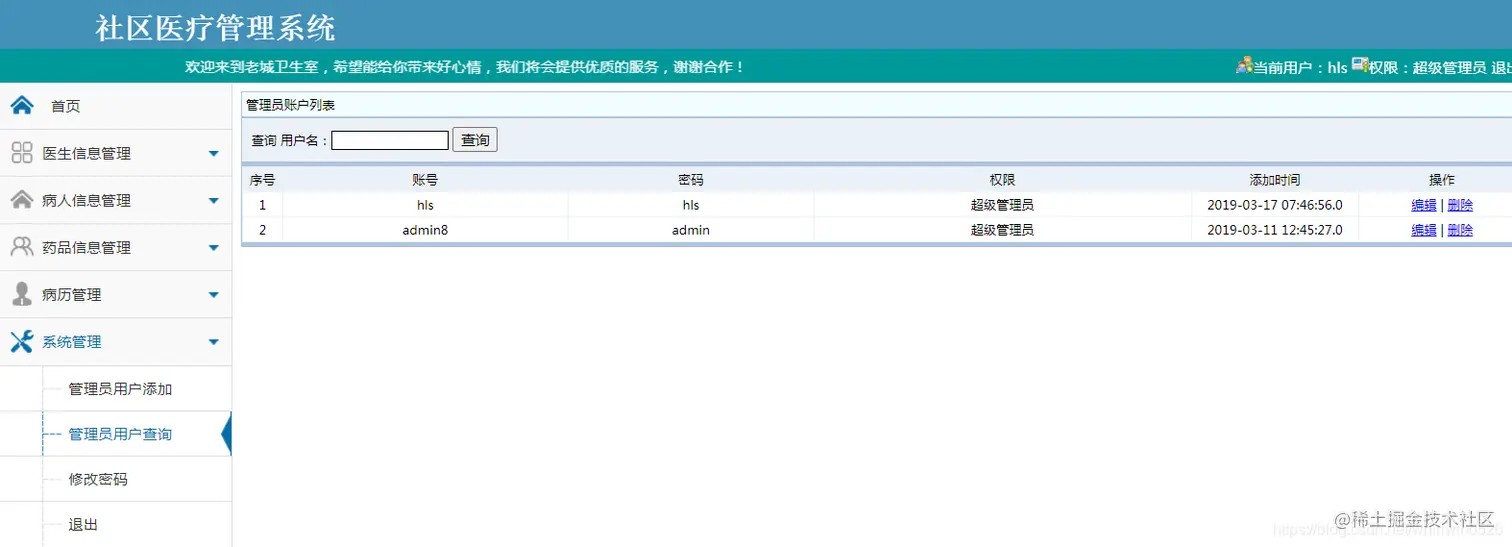
Task: Click password cell admin
Action: point(691,230)
